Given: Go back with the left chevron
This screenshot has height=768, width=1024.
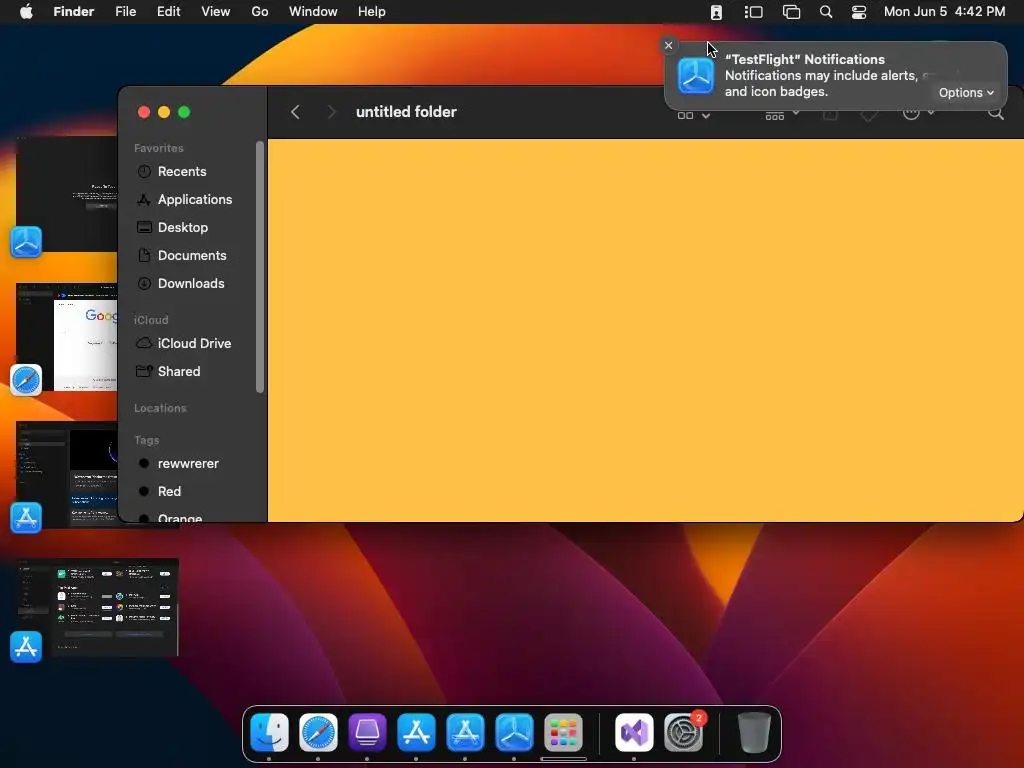Looking at the screenshot, I should coord(295,112).
